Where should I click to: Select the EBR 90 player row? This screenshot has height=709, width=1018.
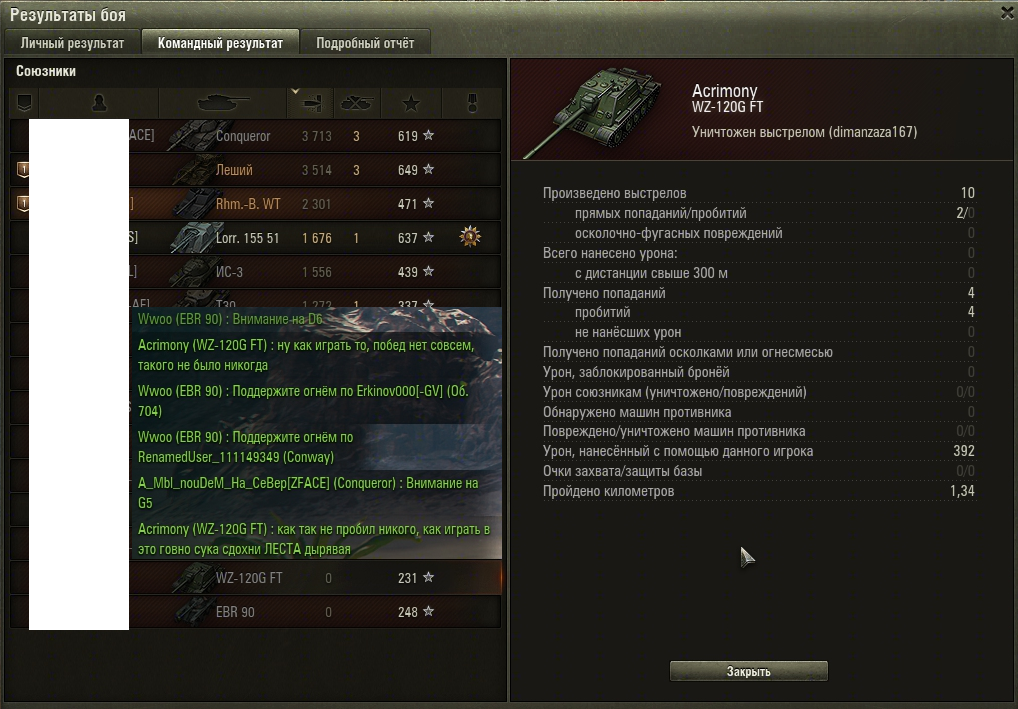[x=256, y=612]
